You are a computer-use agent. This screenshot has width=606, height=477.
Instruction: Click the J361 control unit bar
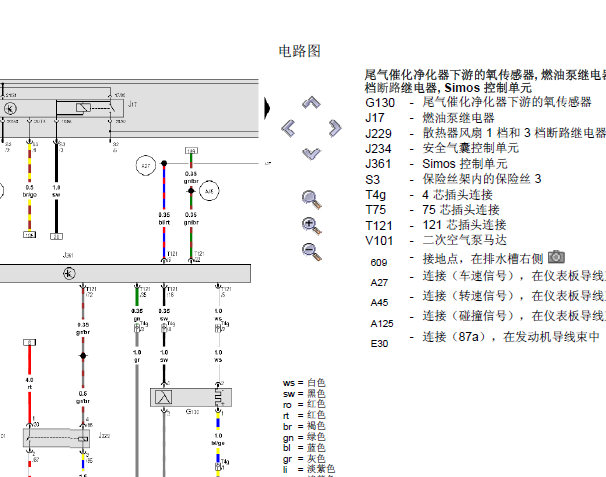[125, 274]
